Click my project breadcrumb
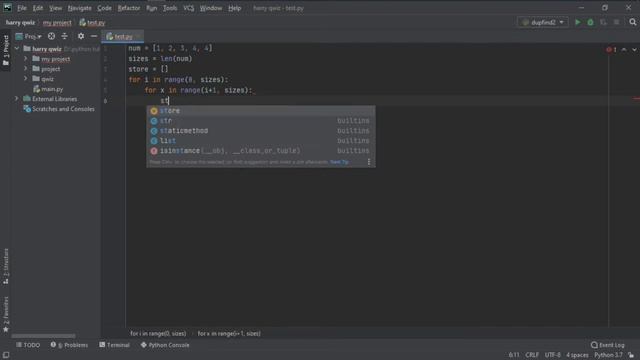 click(x=57, y=23)
